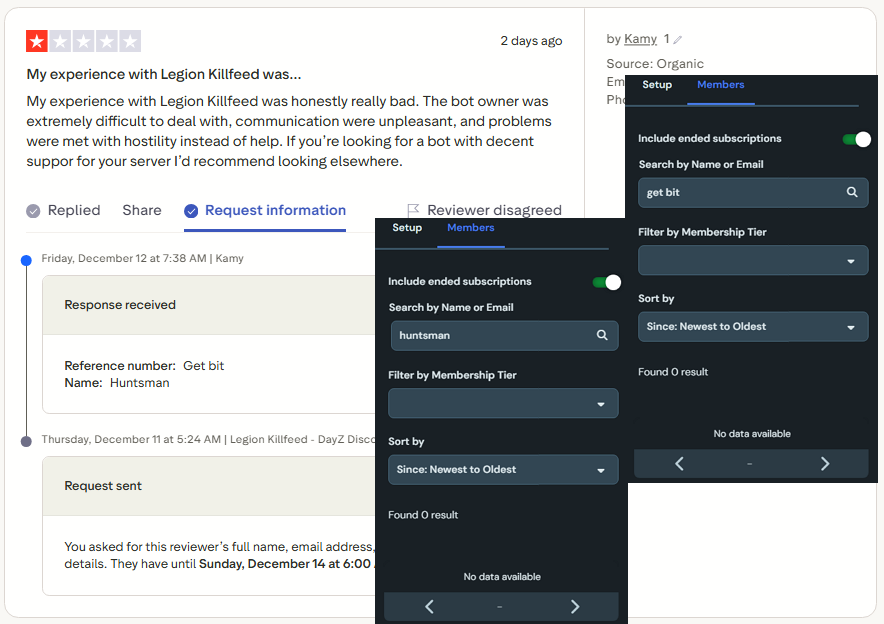Open Sort by dropdown in get bit panel
Screen dimensions: 884x624
753,326
